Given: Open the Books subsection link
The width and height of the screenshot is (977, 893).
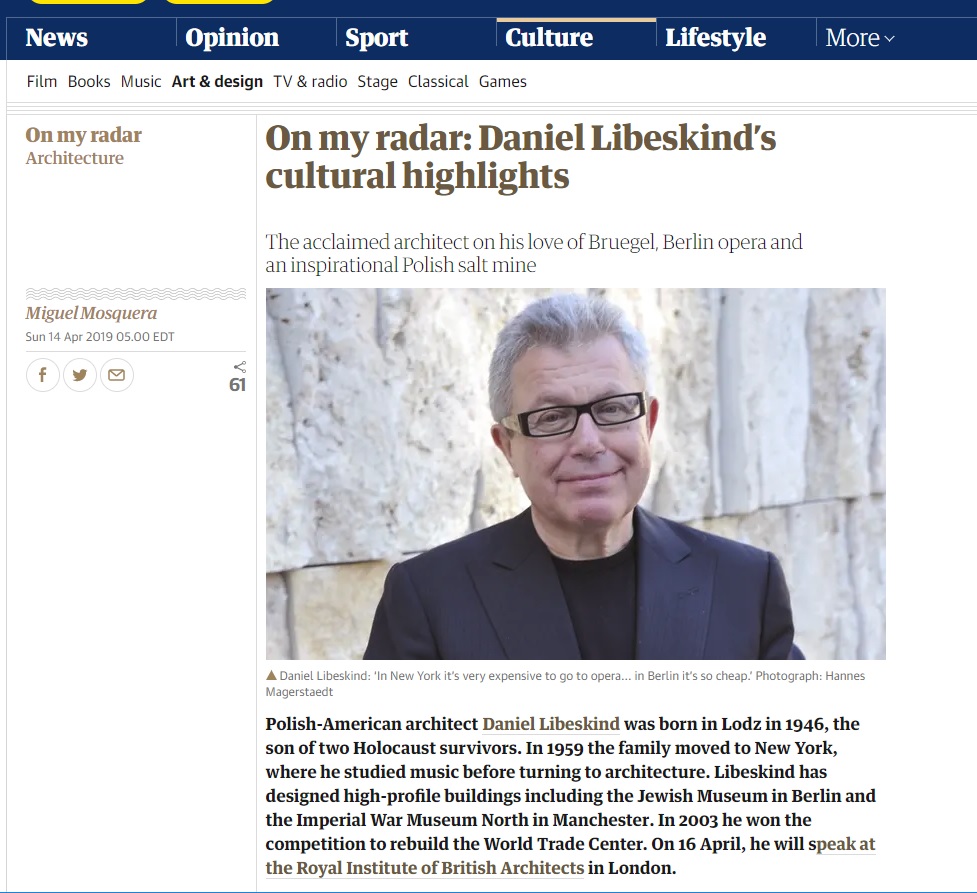Looking at the screenshot, I should [89, 82].
